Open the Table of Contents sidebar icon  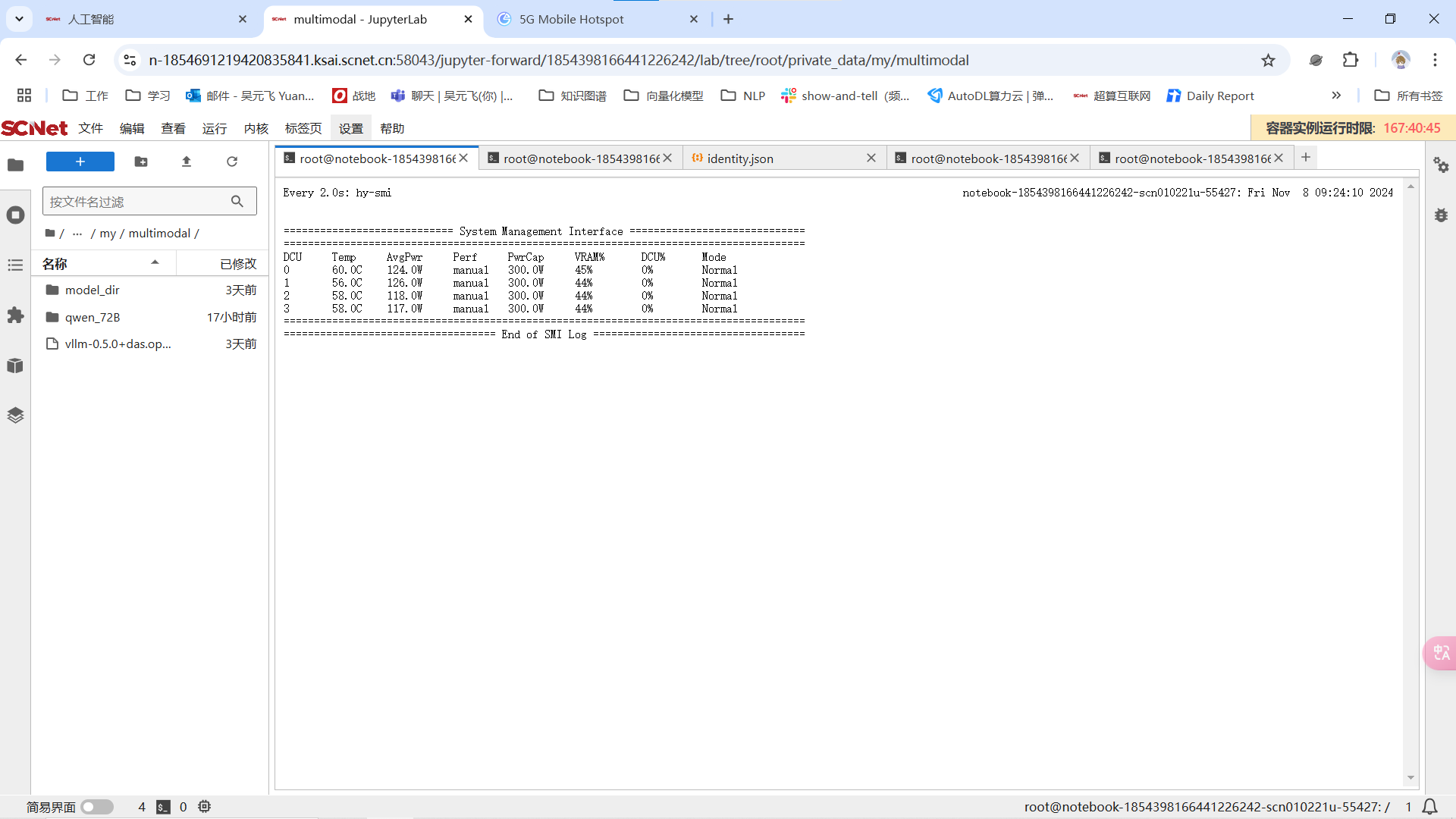(x=15, y=265)
